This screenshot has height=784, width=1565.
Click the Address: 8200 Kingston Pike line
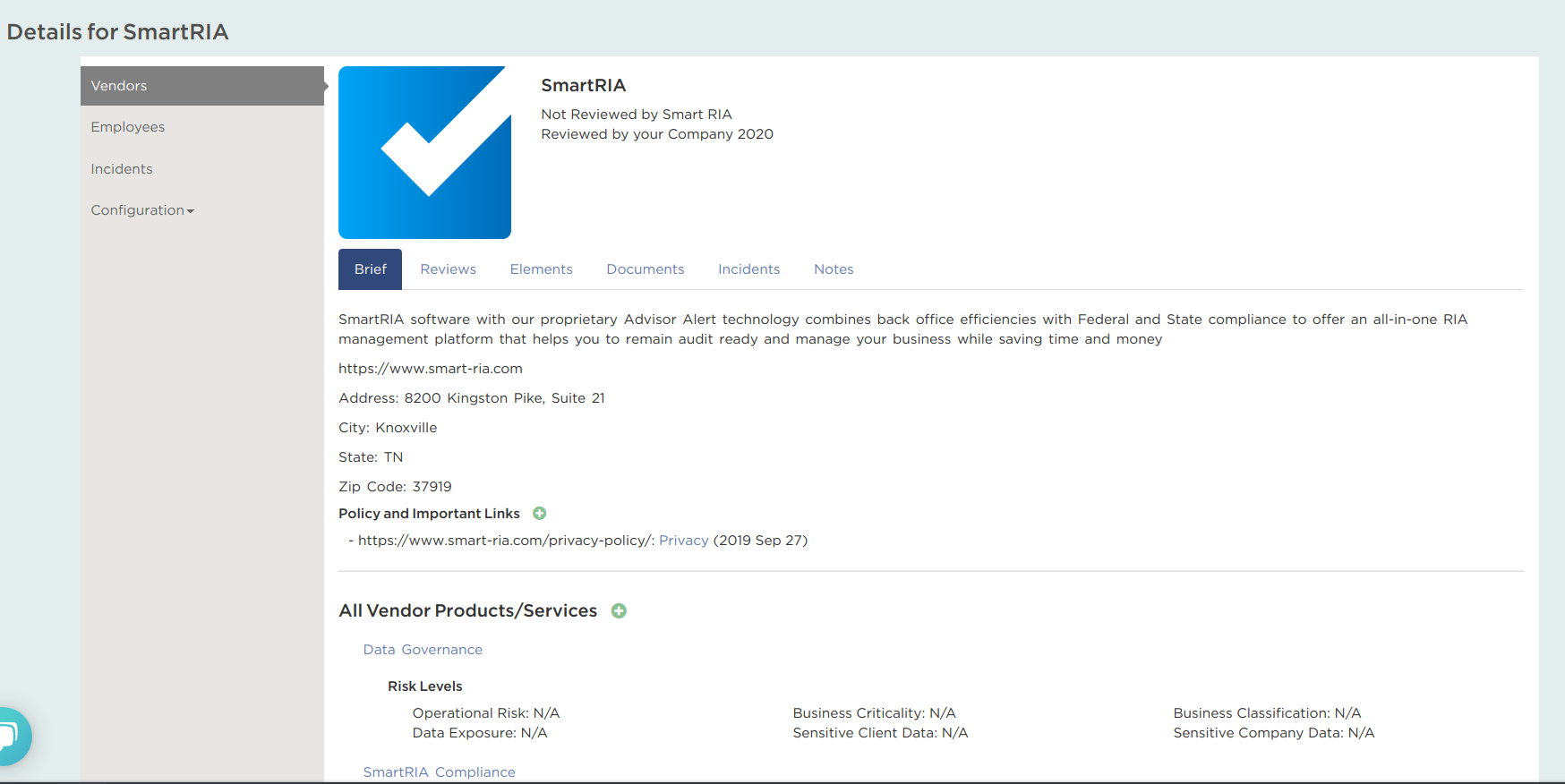472,398
